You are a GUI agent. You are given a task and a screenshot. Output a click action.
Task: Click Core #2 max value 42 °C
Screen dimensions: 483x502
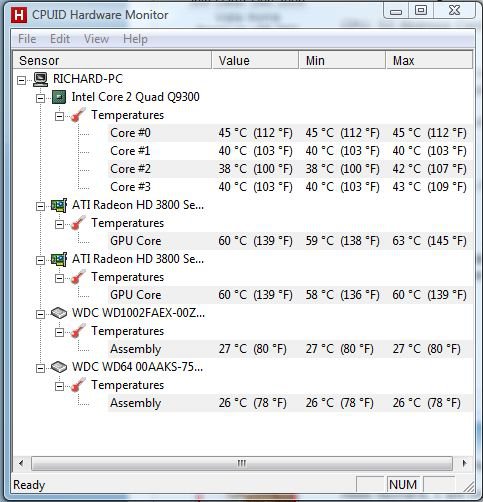point(429,169)
